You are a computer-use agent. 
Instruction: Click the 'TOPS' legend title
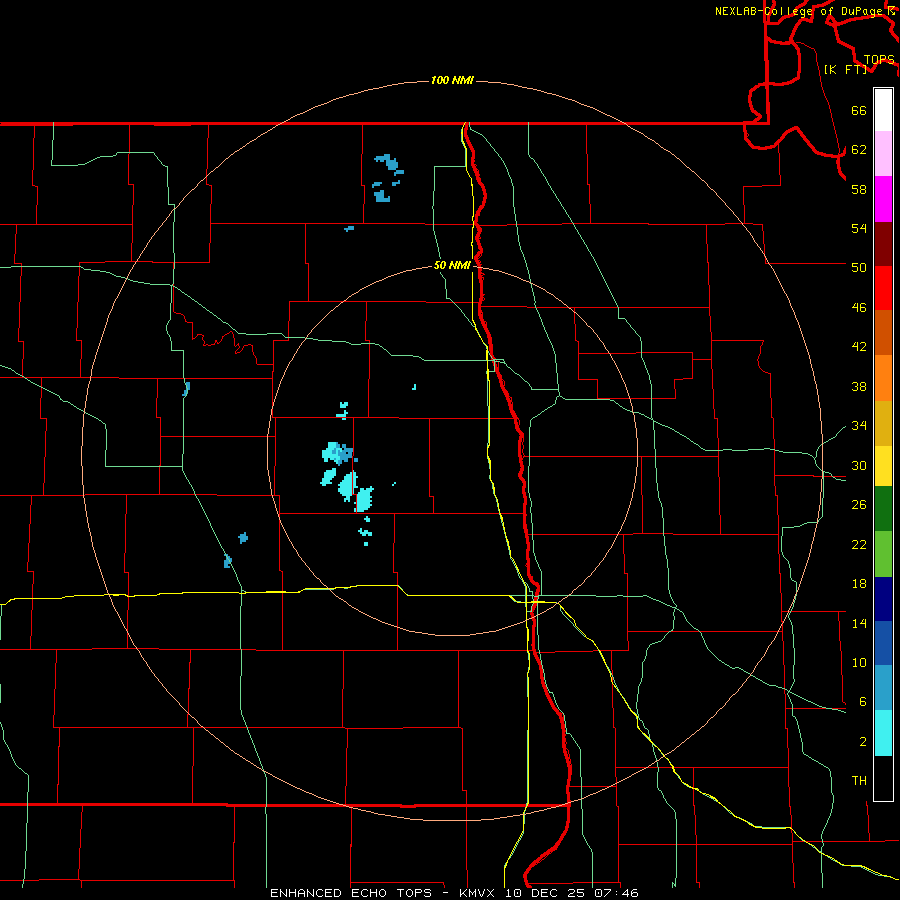879,60
